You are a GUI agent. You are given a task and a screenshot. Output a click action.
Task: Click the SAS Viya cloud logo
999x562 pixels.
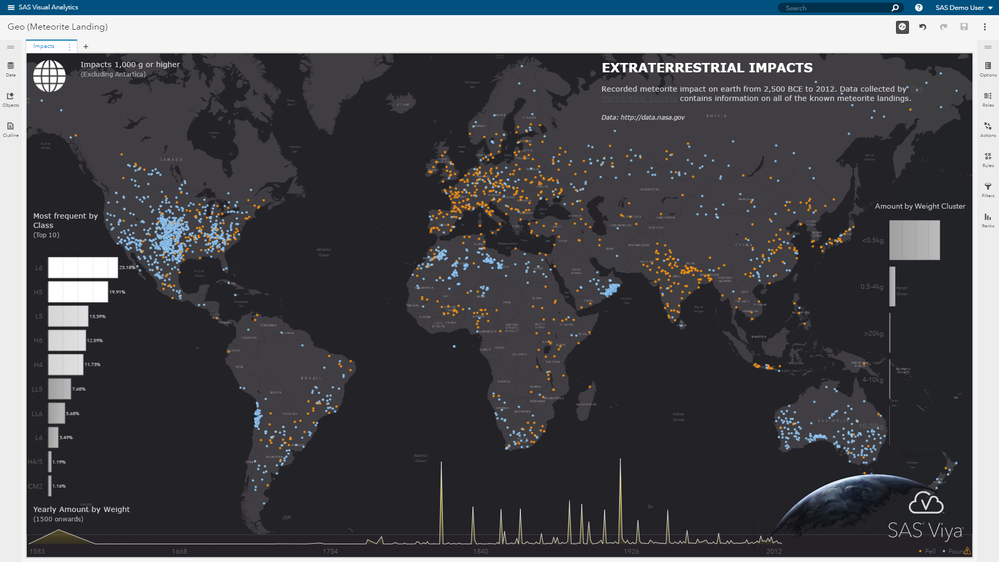[x=926, y=503]
